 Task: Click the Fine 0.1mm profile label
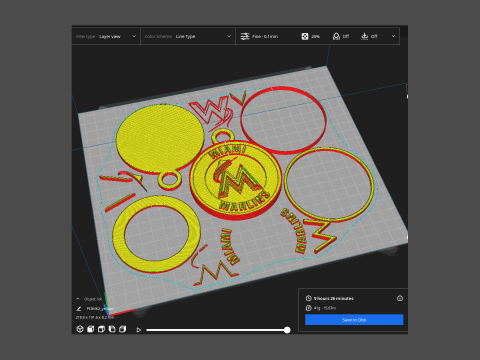point(265,36)
